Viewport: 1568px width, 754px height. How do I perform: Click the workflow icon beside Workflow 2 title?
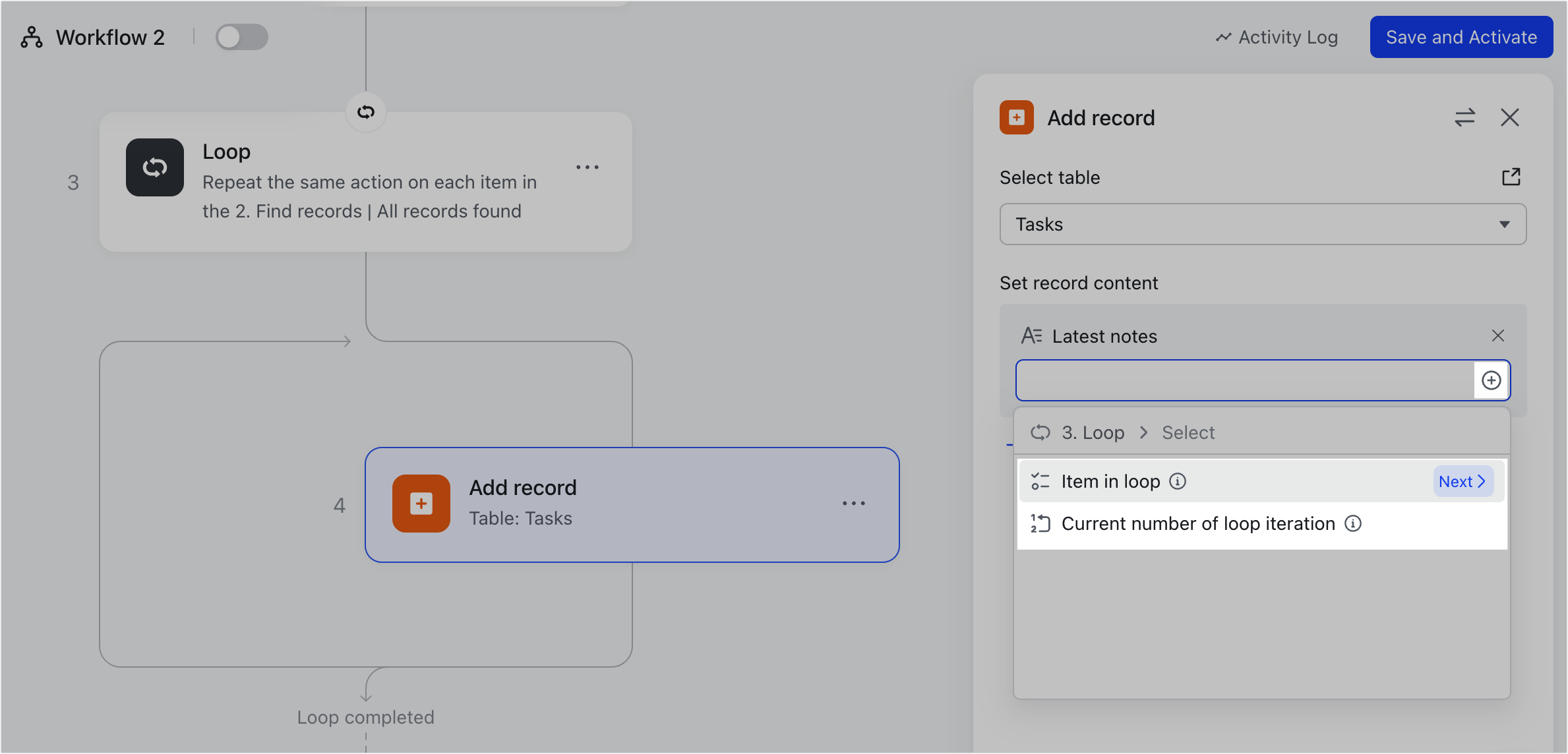click(31, 37)
